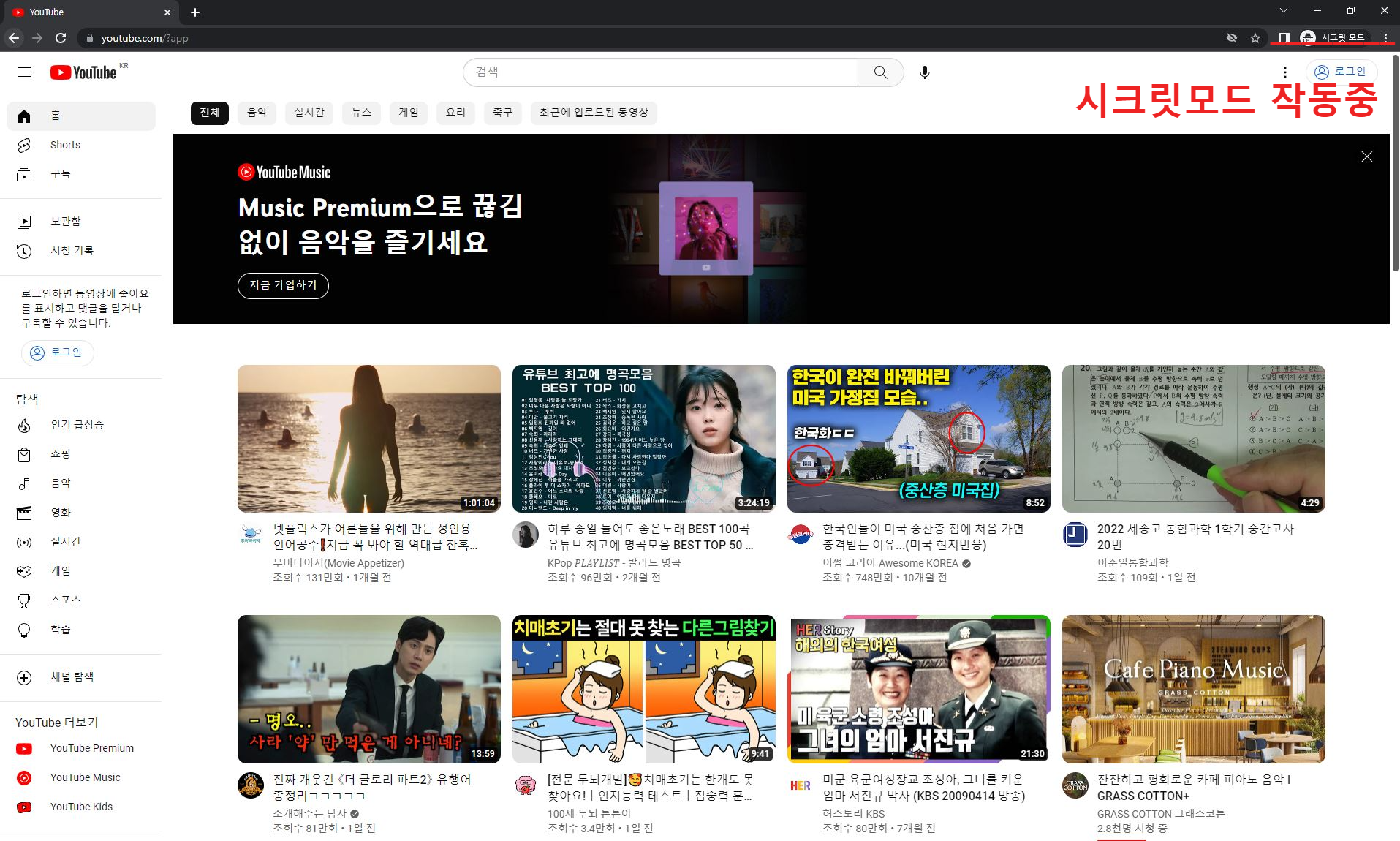
Task: Focus the 검색 search input field
Action: click(x=660, y=72)
